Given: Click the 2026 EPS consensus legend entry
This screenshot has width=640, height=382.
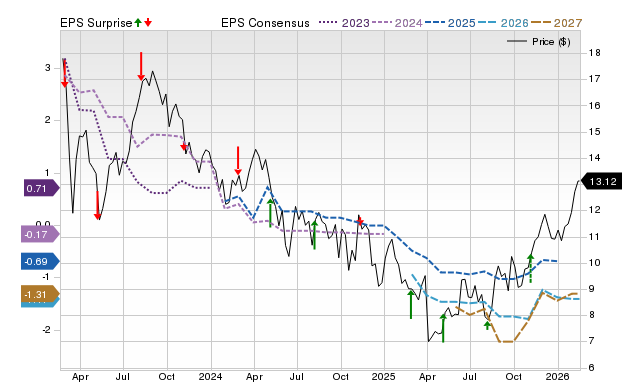Looking at the screenshot, I should [503, 23].
